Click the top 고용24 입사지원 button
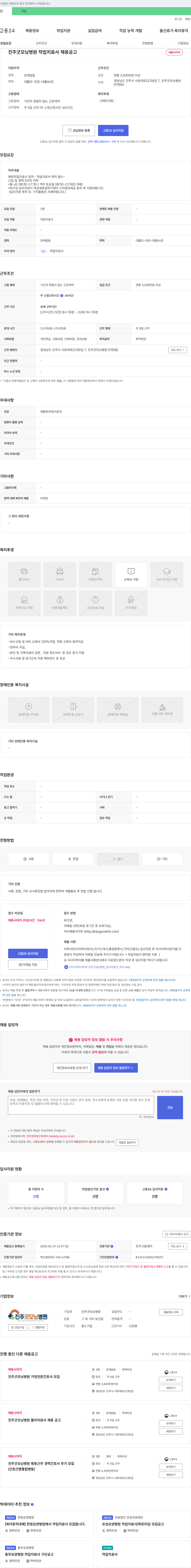Viewport: 191px width, 1568px height. (x=113, y=130)
